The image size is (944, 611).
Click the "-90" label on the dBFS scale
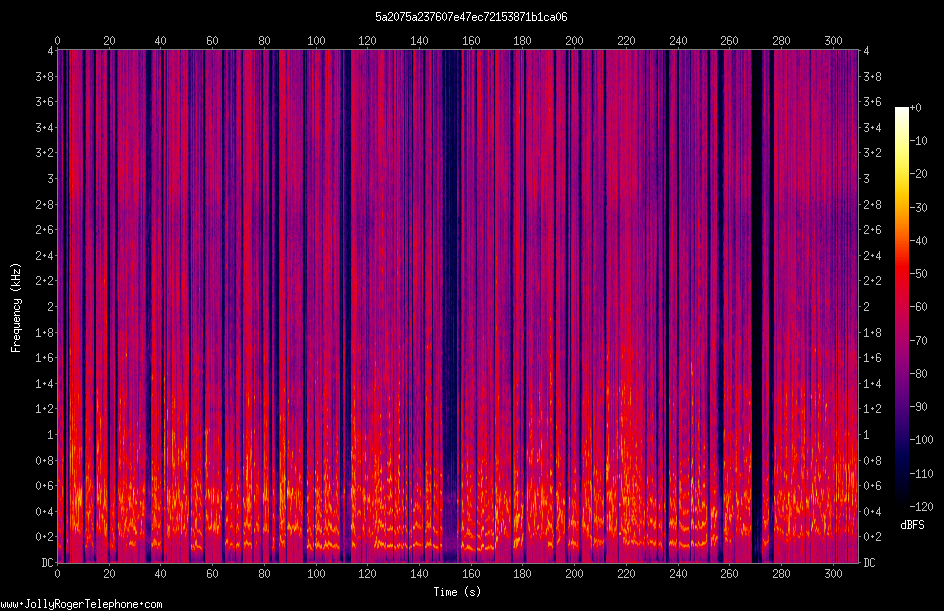pyautogui.click(x=918, y=407)
